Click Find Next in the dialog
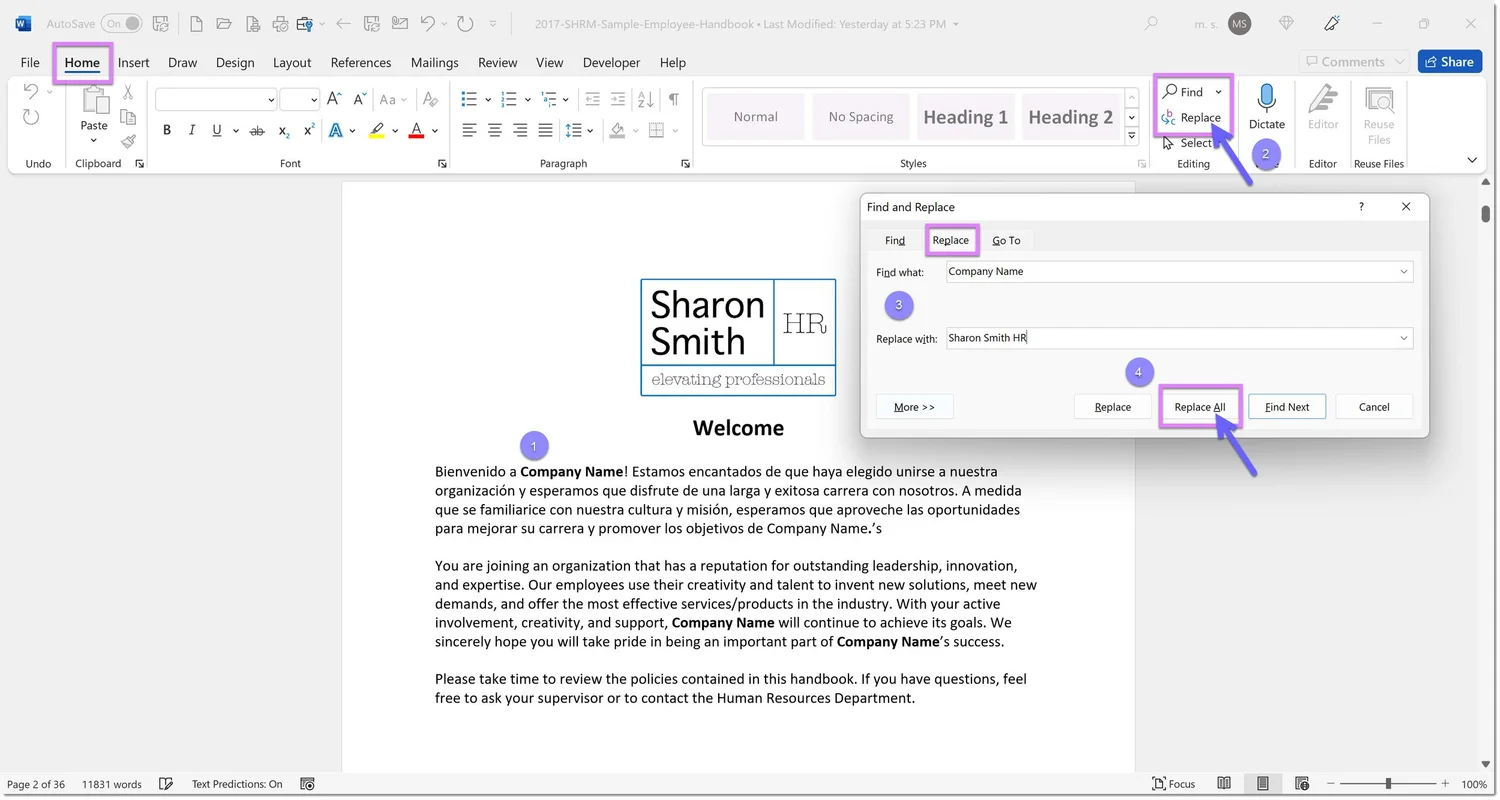This screenshot has width=1500, height=800. coord(1287,406)
